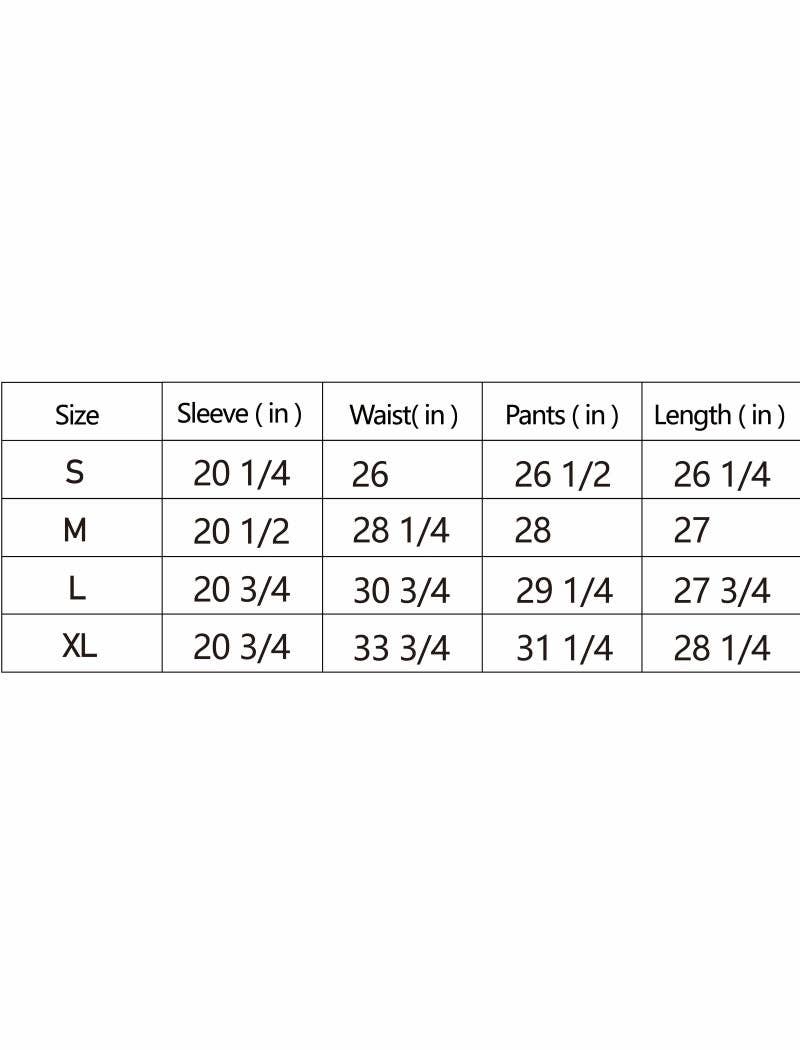Click length value 27 3/4 for size L
This screenshot has width=800, height=1050.
point(722,591)
